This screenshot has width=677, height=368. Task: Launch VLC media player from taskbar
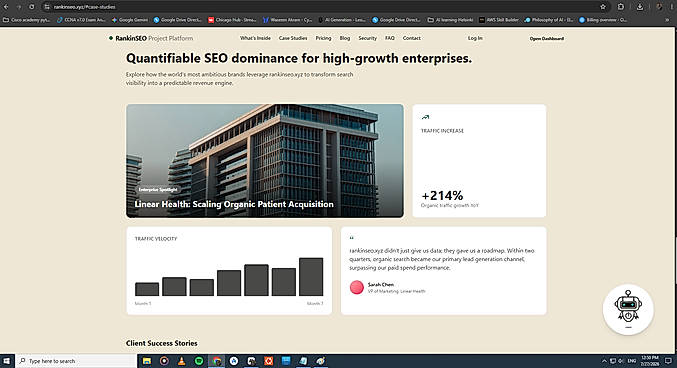click(x=181, y=361)
